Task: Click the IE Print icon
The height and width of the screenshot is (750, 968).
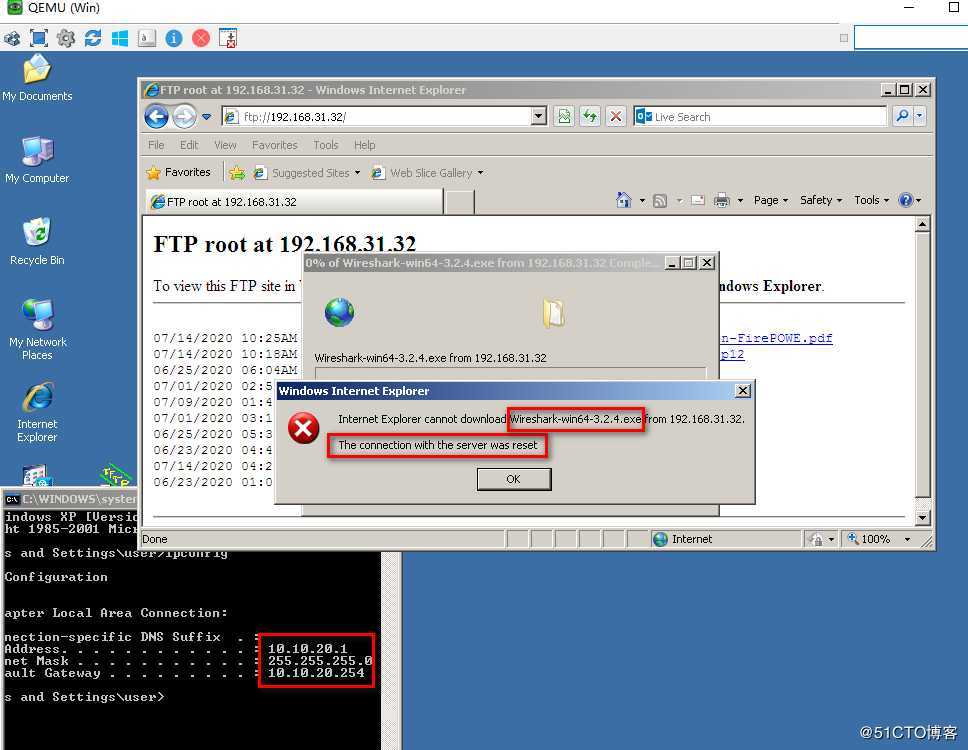Action: tap(721, 201)
